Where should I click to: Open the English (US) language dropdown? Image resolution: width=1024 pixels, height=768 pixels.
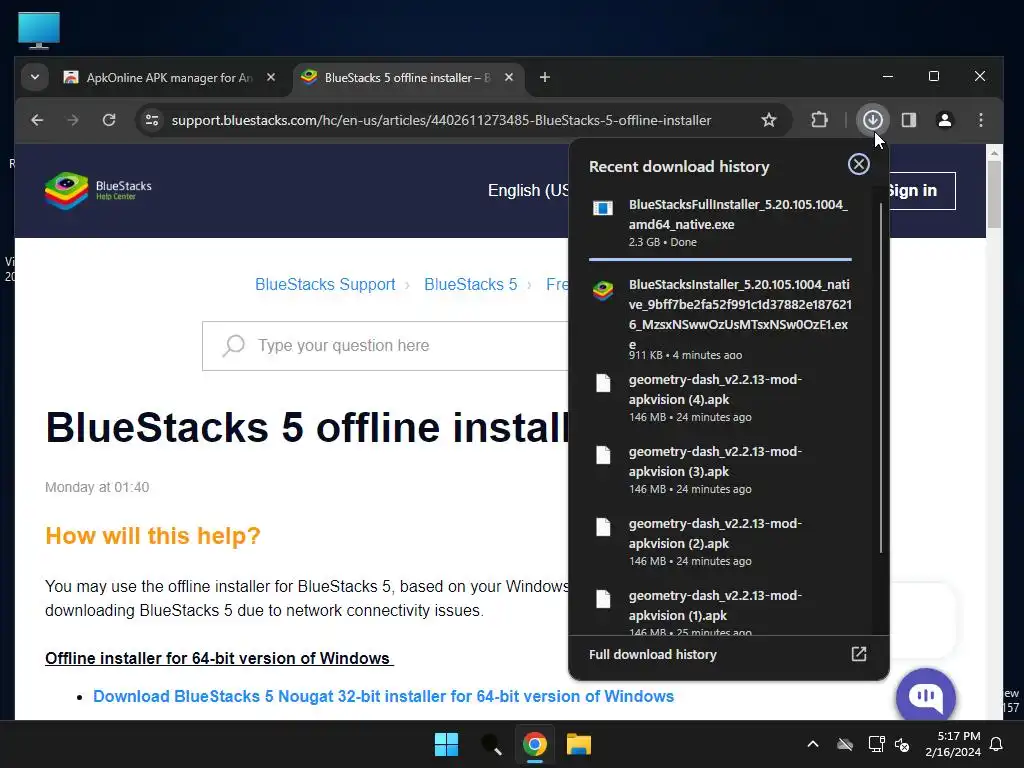tap(528, 191)
